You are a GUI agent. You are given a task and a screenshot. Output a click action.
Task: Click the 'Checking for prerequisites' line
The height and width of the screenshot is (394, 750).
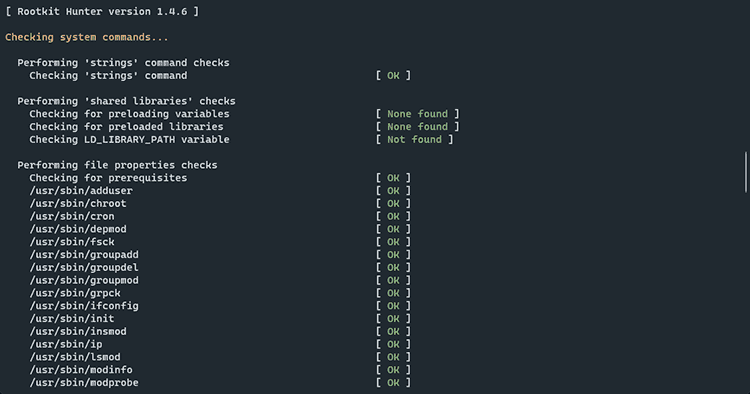[108, 178]
